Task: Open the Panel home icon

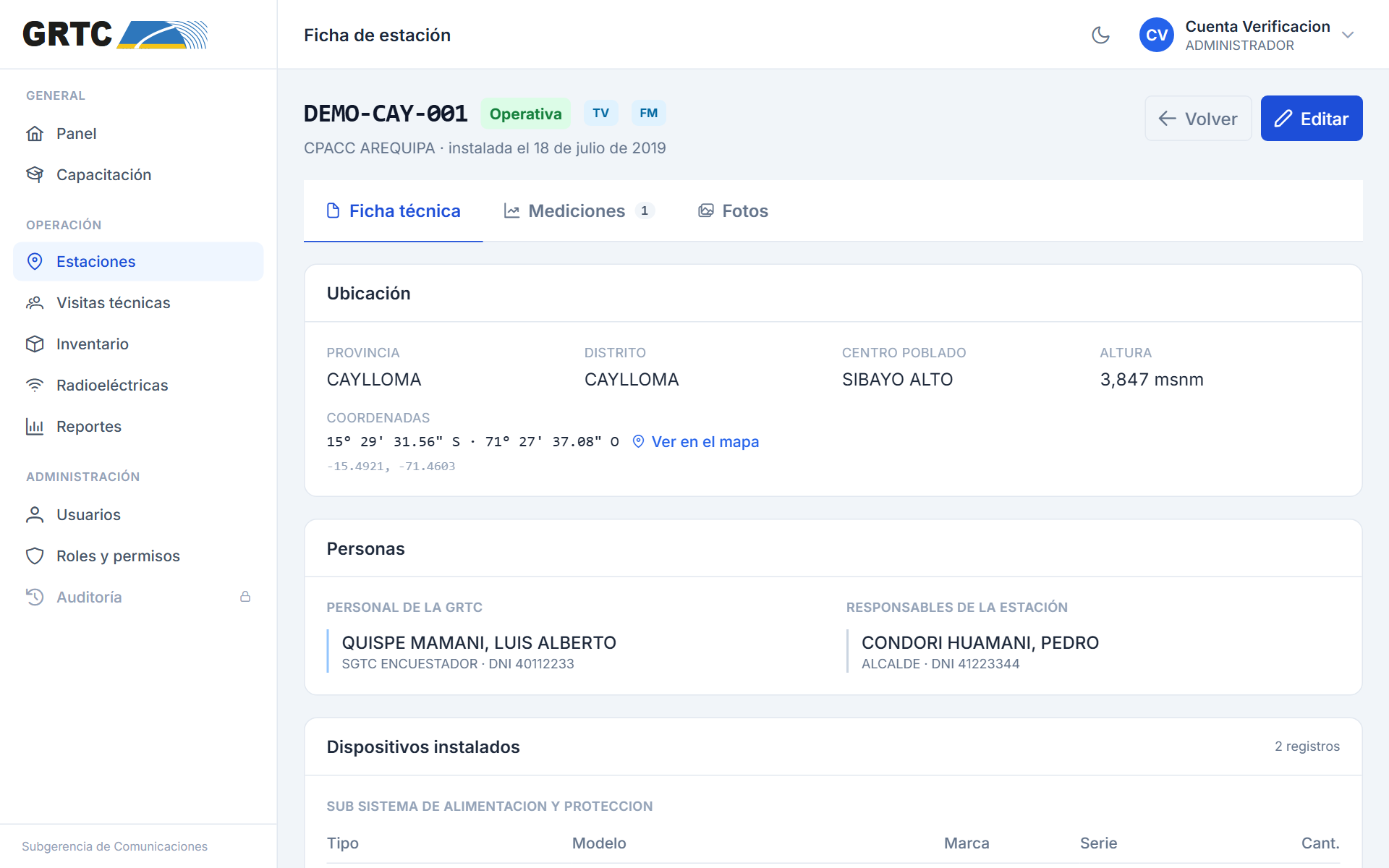Action: click(35, 134)
